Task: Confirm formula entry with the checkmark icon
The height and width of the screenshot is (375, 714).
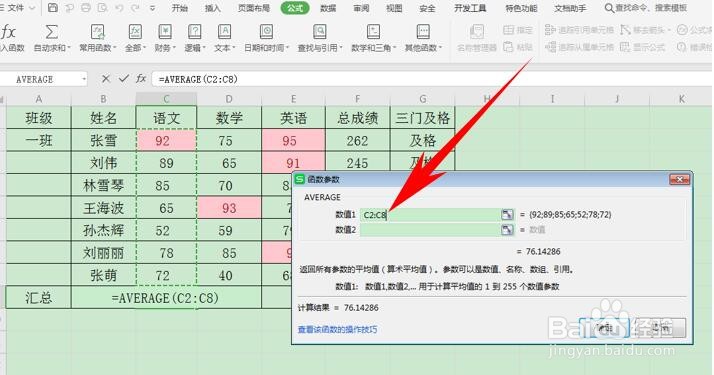Action: 123,79
